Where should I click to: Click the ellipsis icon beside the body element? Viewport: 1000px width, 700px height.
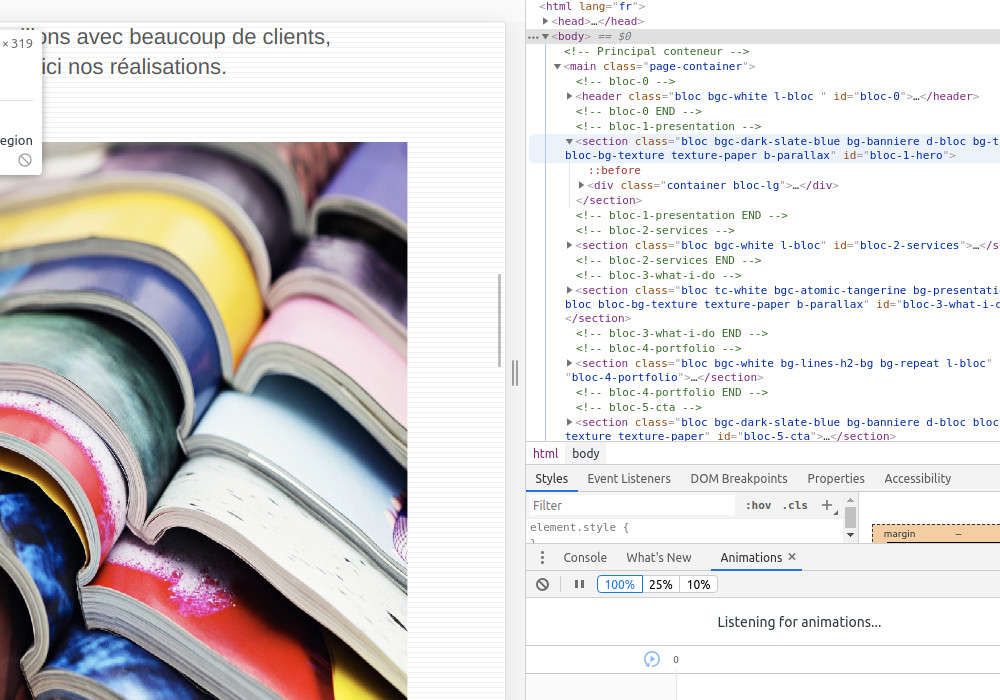click(533, 37)
